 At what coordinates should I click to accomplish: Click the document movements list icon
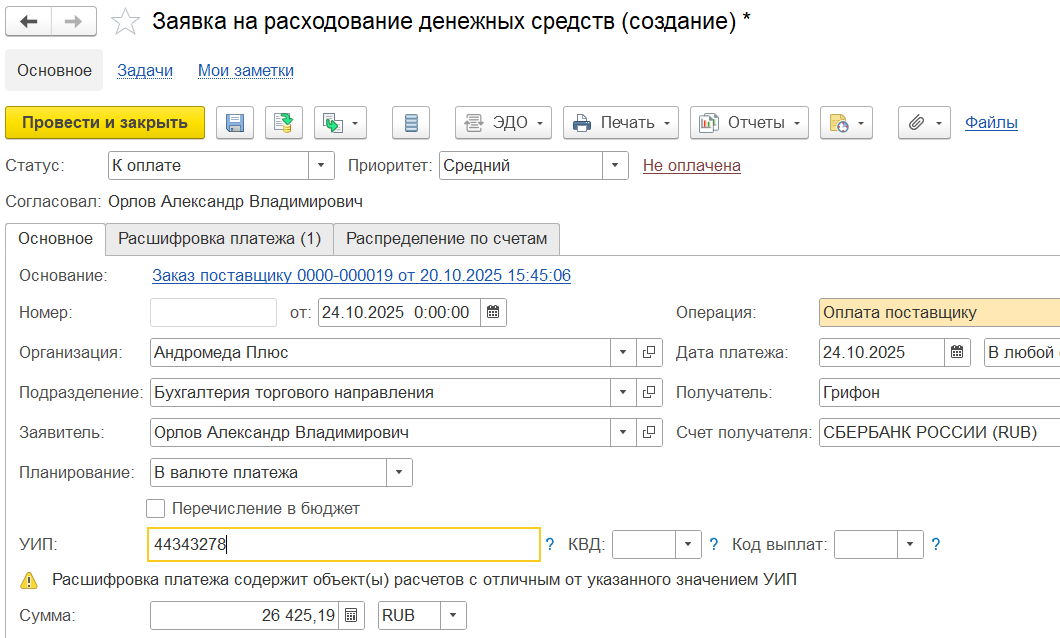(x=410, y=123)
